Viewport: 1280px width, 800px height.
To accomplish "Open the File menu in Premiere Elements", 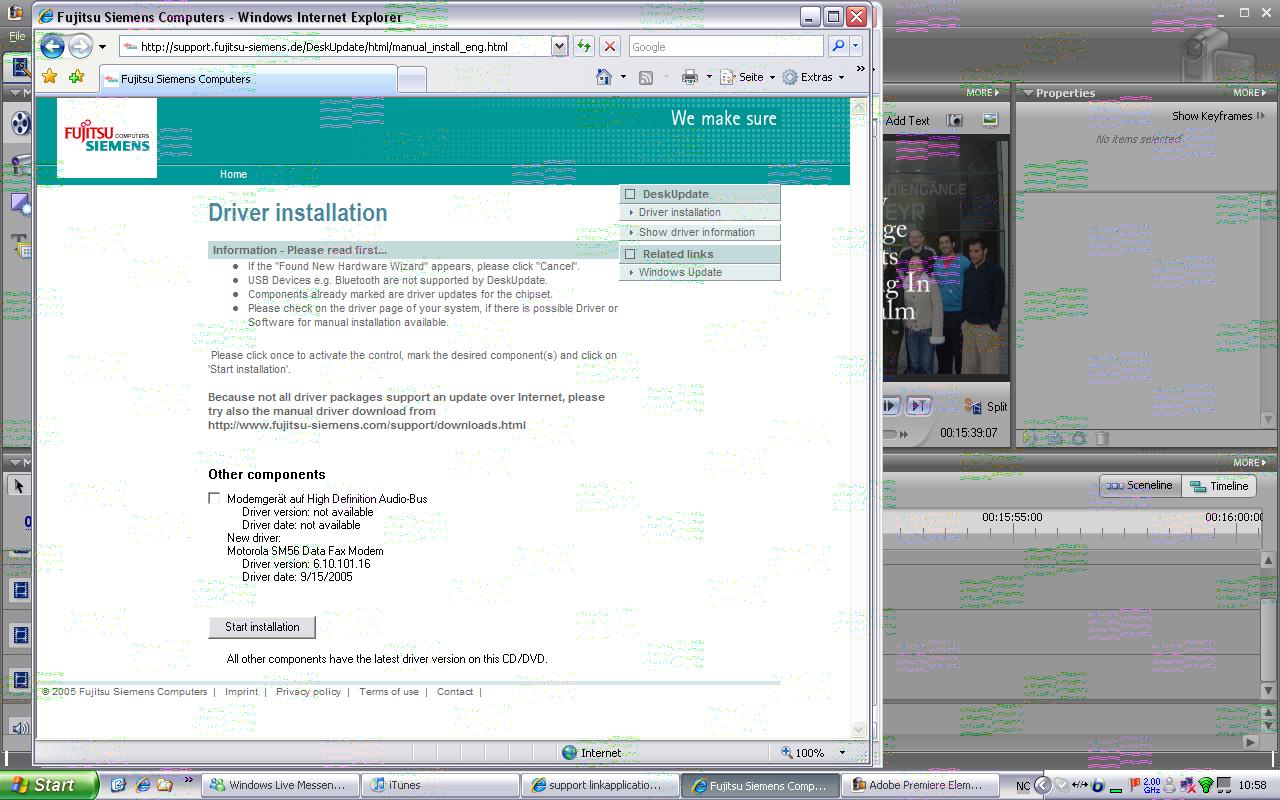I will [17, 36].
